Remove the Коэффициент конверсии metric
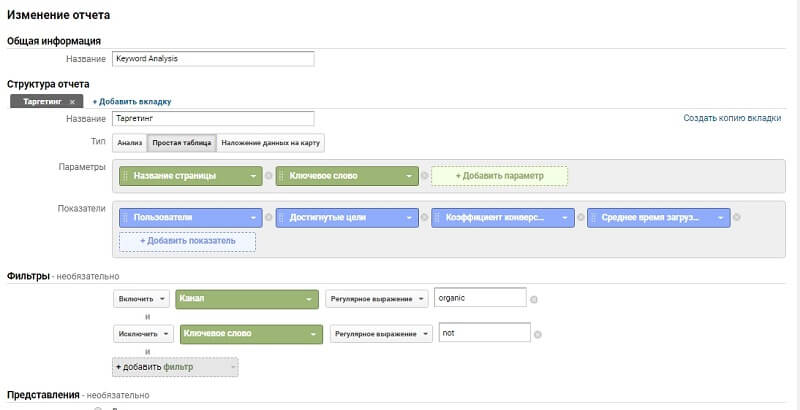Screen dimensions: 800x410 point(581,216)
